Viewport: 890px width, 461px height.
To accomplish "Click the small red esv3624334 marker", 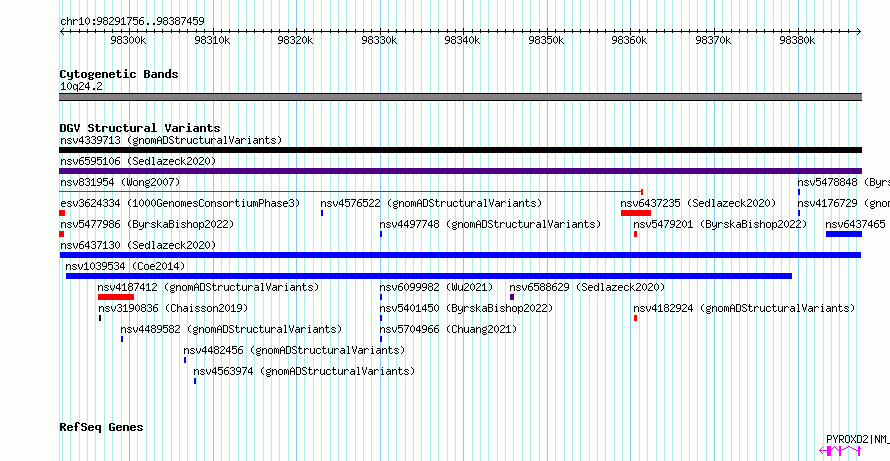I will 62,213.
